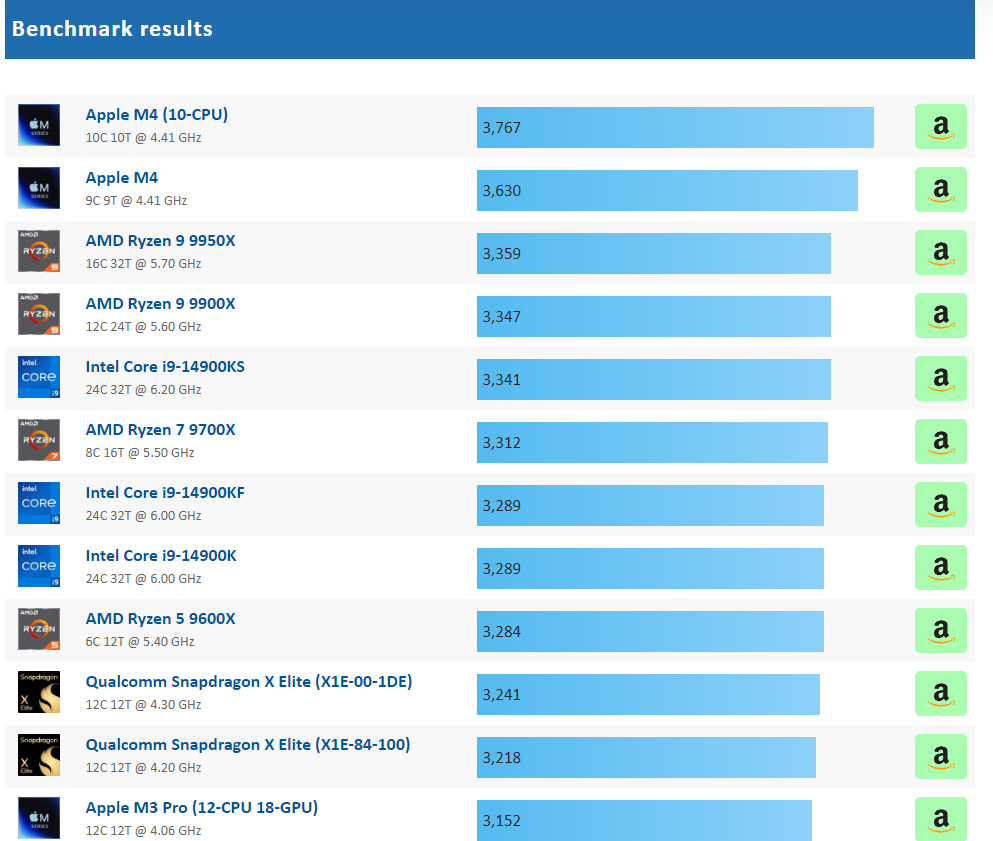Open Amazon icon for Snapdragon X1E-00-1DE
This screenshot has width=993, height=841.
click(940, 693)
